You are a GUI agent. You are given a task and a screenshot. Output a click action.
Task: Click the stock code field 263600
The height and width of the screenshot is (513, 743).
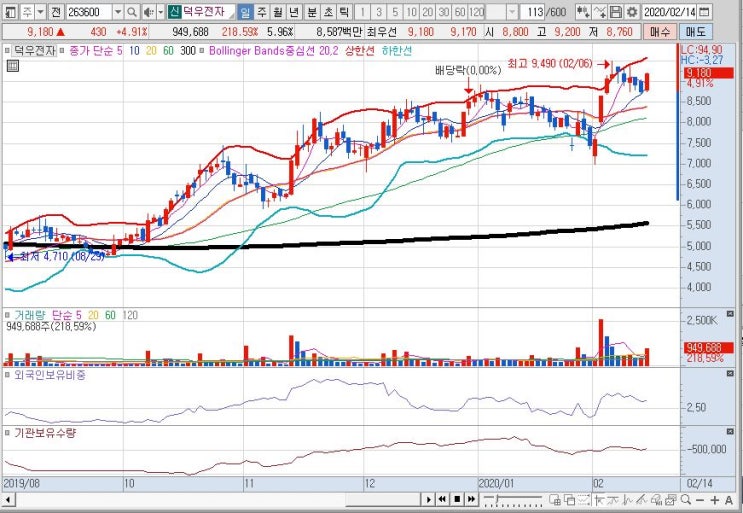click(89, 11)
